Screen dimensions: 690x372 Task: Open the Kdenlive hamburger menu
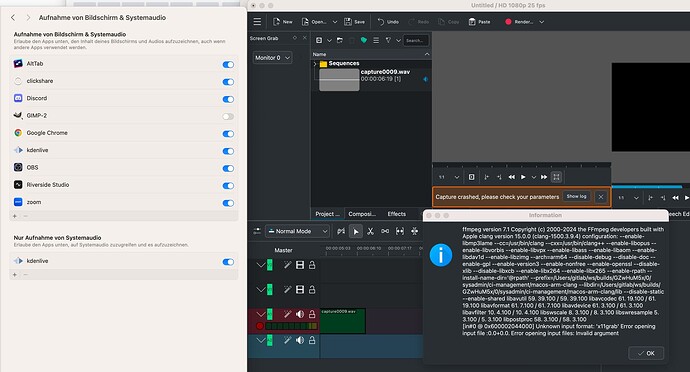257,22
